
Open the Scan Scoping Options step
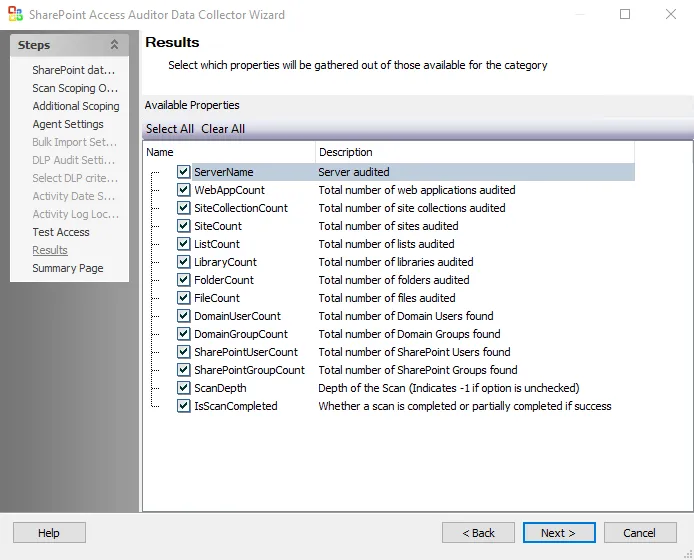(75, 88)
